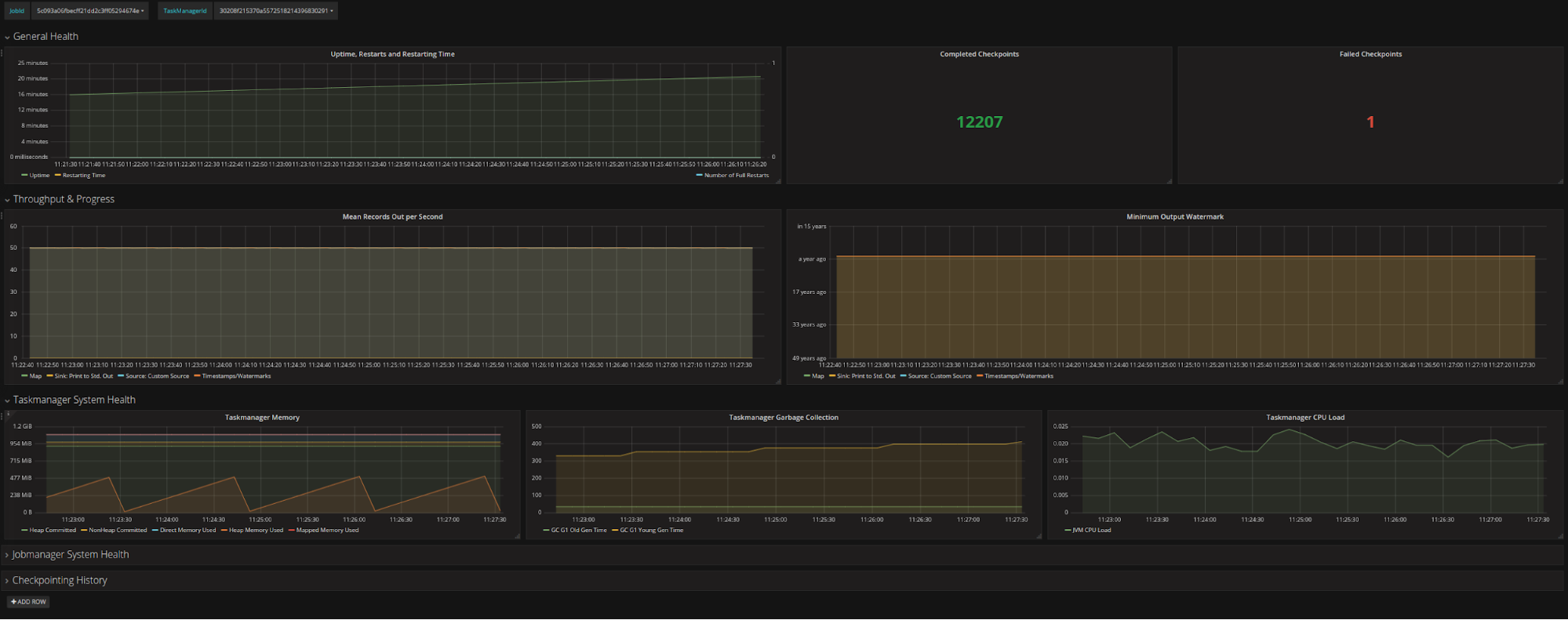Open the TaskManagerId value dropdown
Screen dimensions: 1568x620
276,11
